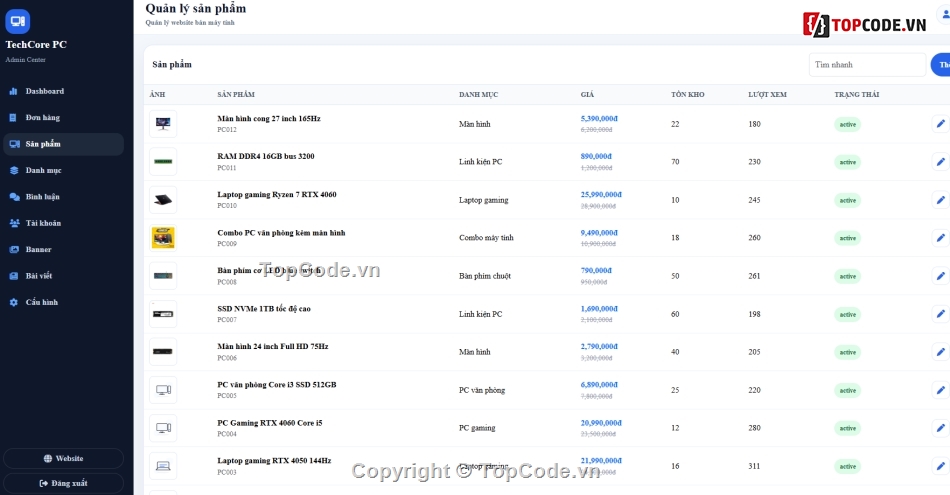Click TRẠNG THÁI column header

pyautogui.click(x=856, y=95)
